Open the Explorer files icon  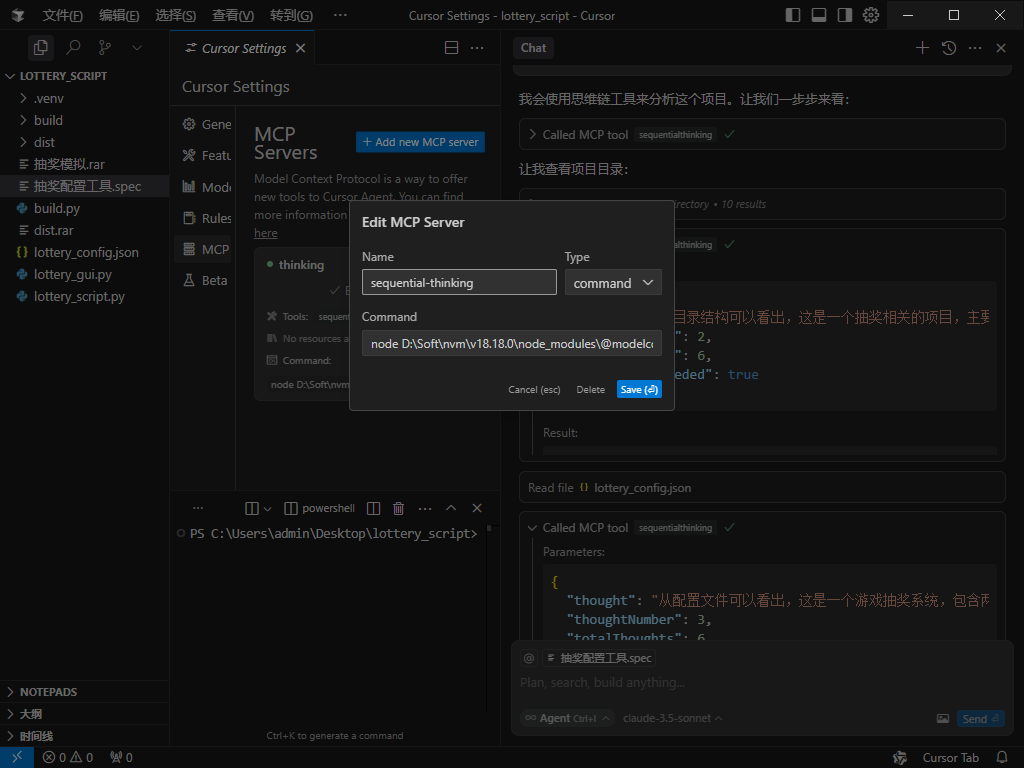pos(40,48)
